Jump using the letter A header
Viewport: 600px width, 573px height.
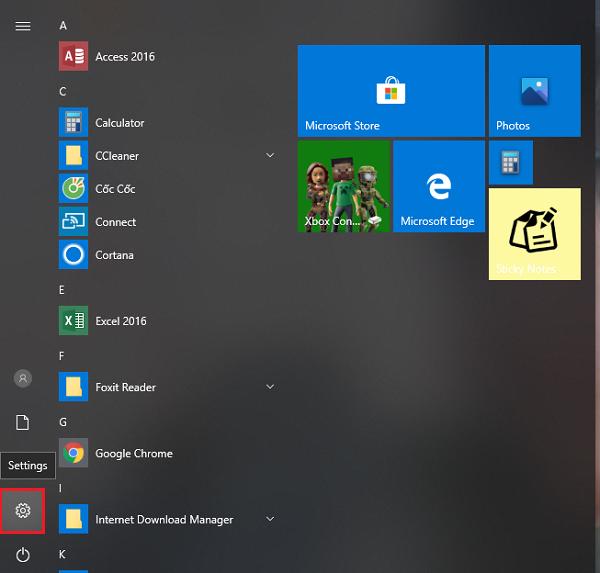pos(63,26)
